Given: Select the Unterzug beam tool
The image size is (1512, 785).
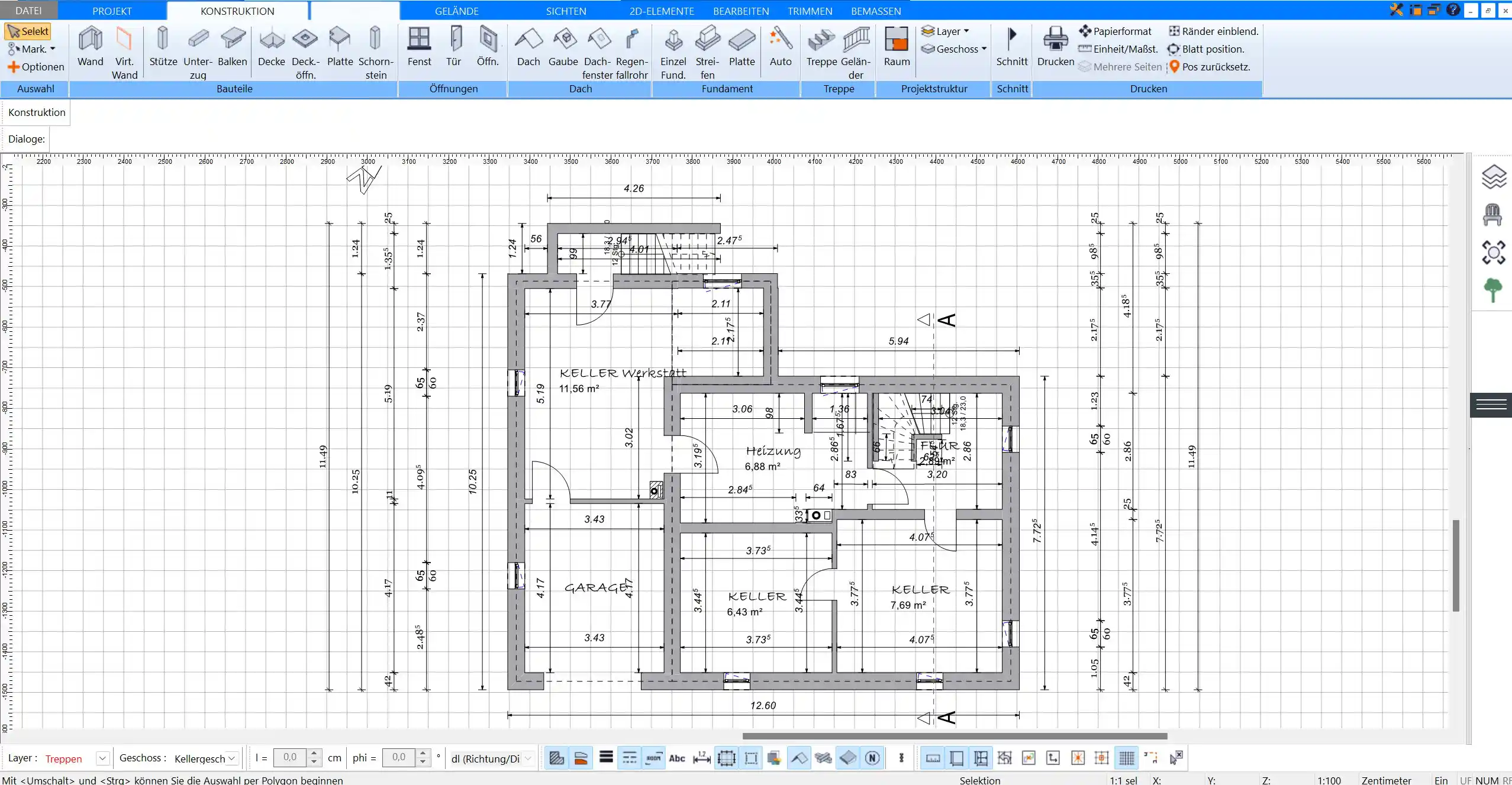Looking at the screenshot, I should tap(198, 53).
